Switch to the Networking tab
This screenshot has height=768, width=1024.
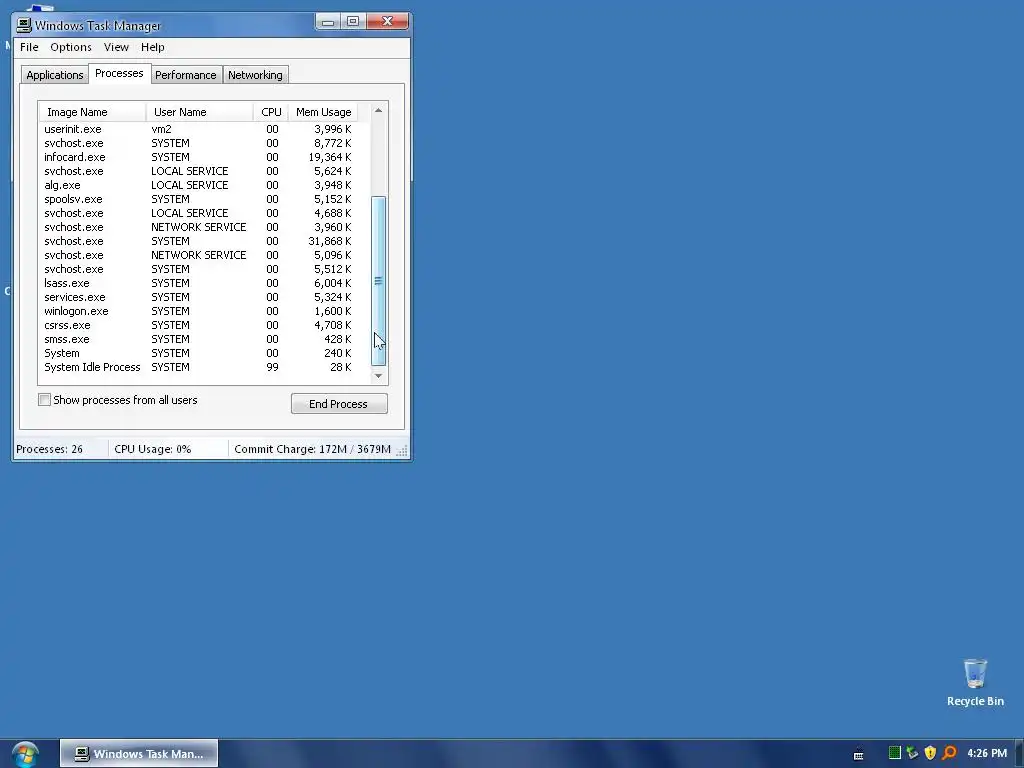point(255,75)
